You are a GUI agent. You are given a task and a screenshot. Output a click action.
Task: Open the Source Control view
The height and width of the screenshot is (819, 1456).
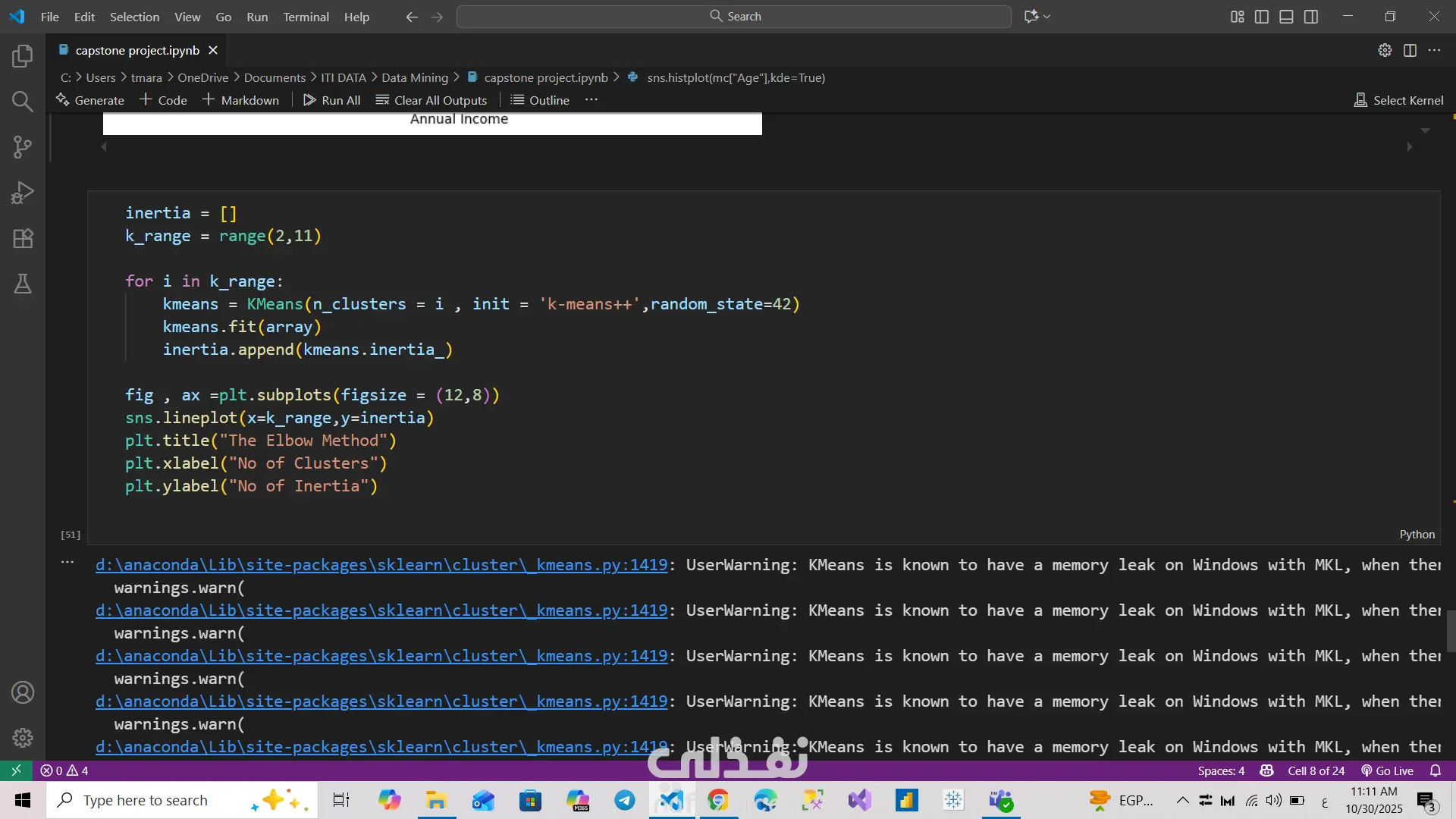pos(23,147)
